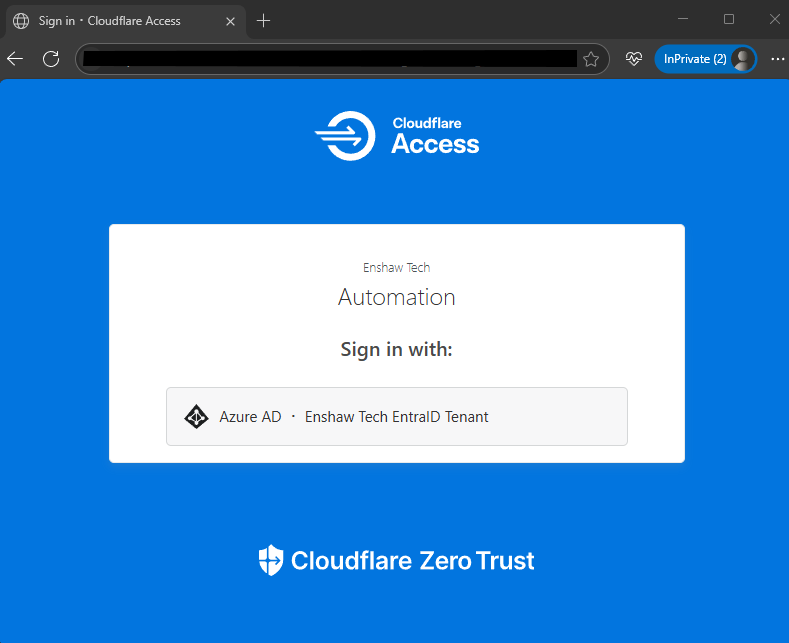
Task: Click the Cloudflare Zero Trust shield icon
Action: 270,560
